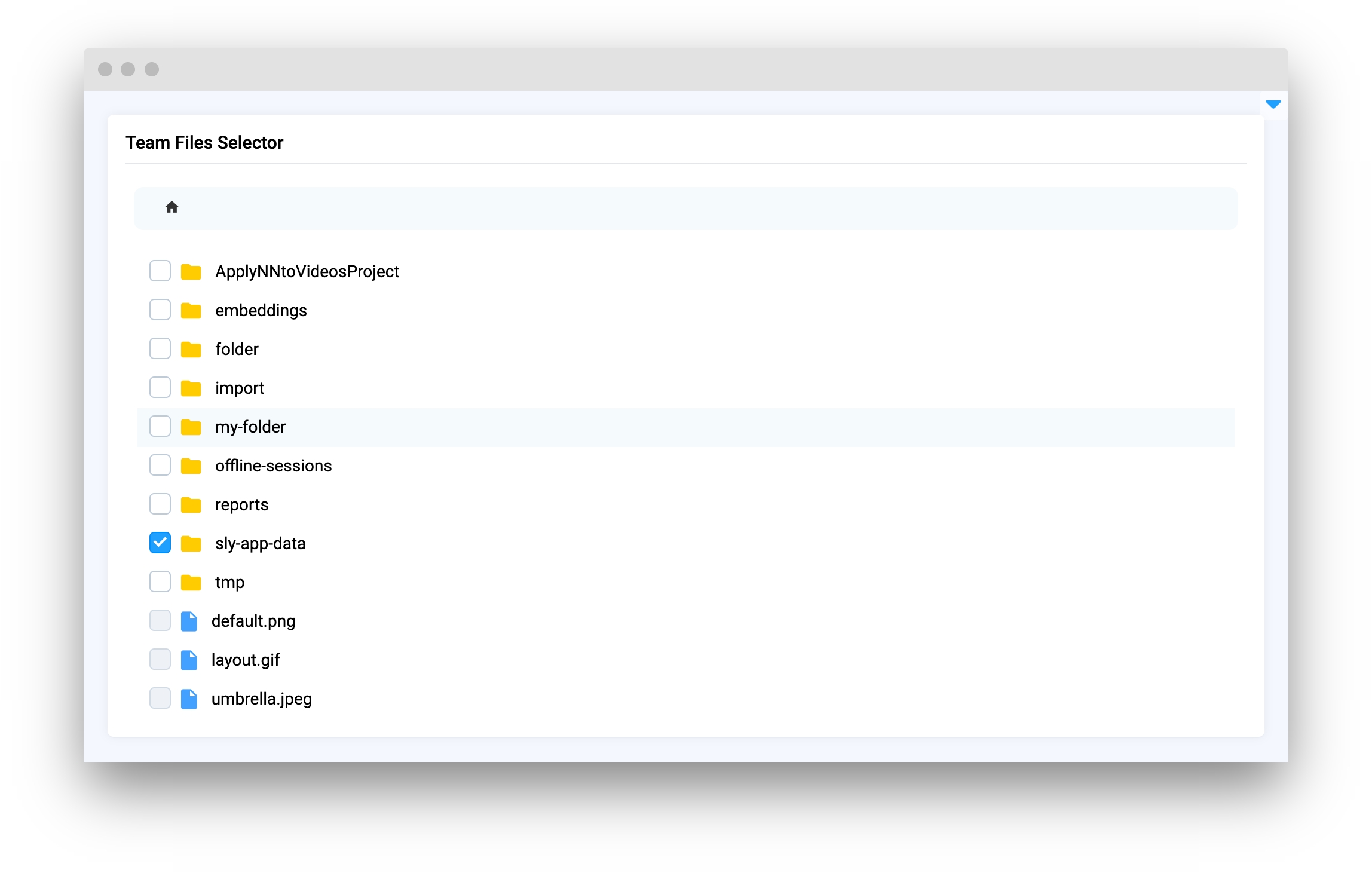Uncheck the sly-app-data checkbox

click(x=160, y=543)
